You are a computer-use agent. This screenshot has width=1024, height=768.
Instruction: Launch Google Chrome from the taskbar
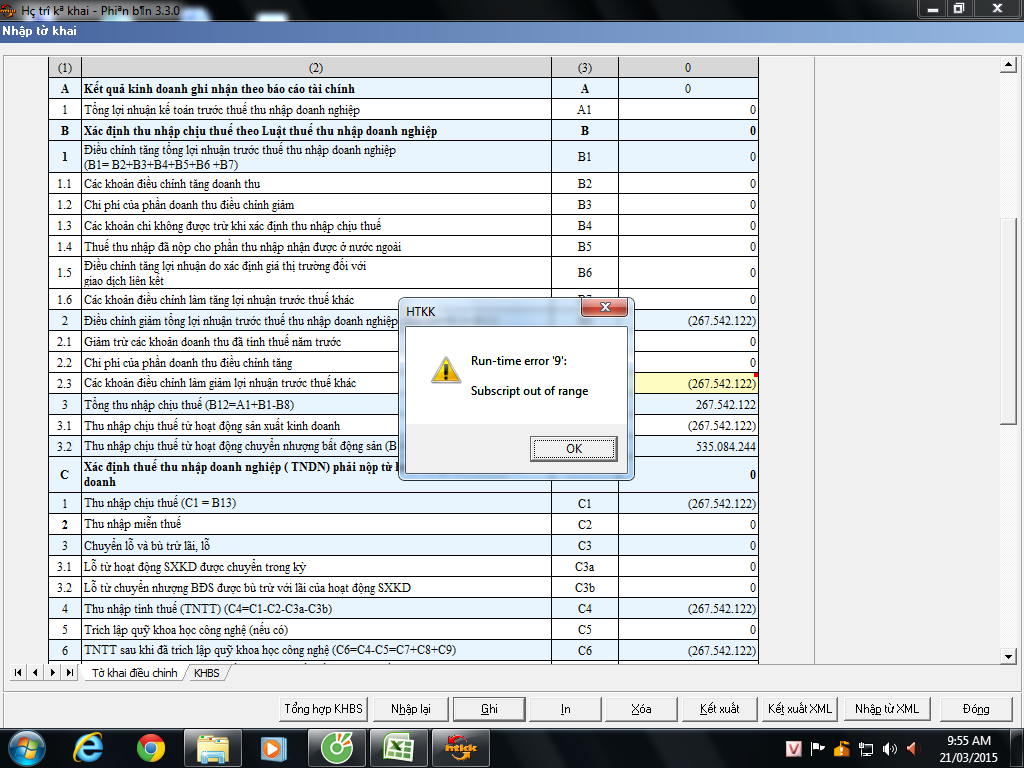(x=151, y=747)
